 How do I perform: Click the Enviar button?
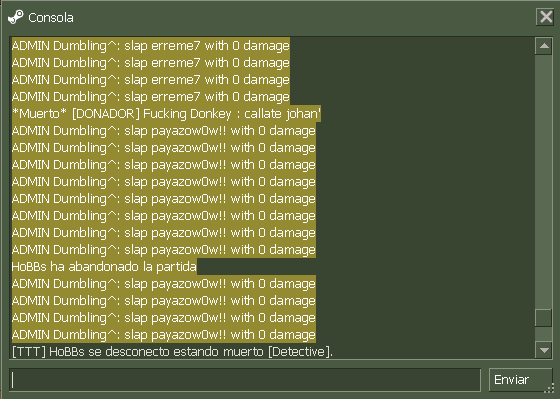520,380
